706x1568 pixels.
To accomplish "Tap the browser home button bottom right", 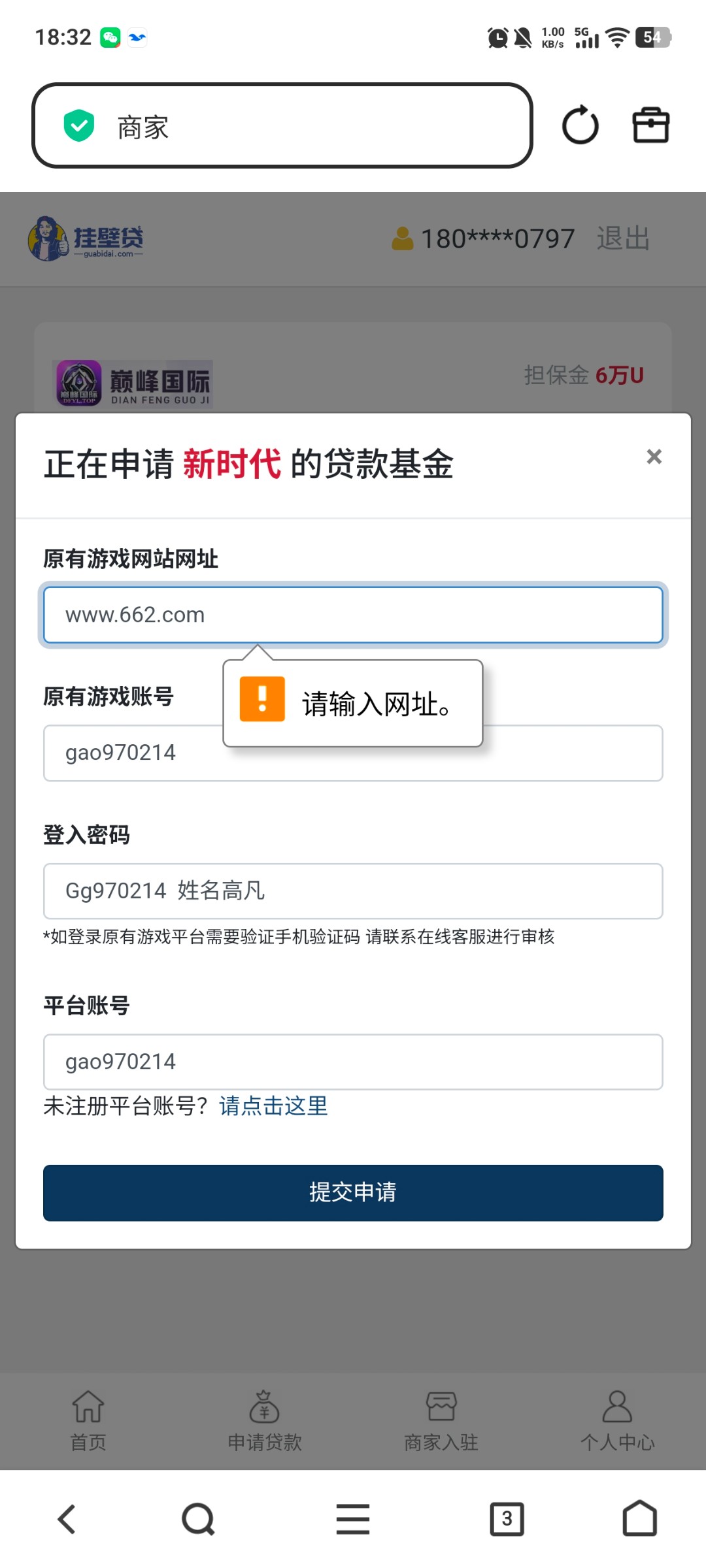I will [x=639, y=1518].
